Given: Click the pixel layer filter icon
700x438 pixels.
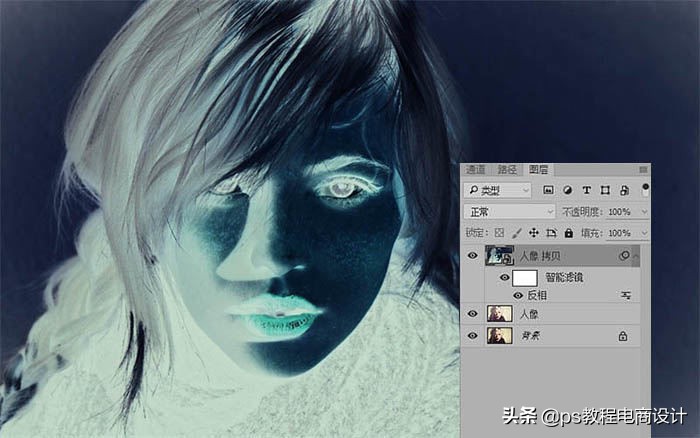Looking at the screenshot, I should [549, 190].
